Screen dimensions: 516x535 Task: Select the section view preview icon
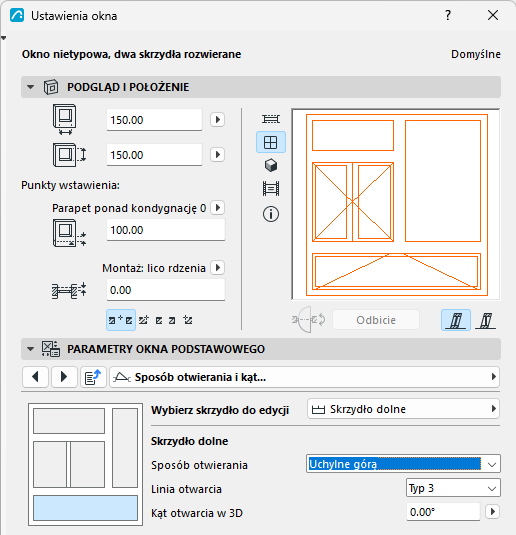pyautogui.click(x=271, y=189)
